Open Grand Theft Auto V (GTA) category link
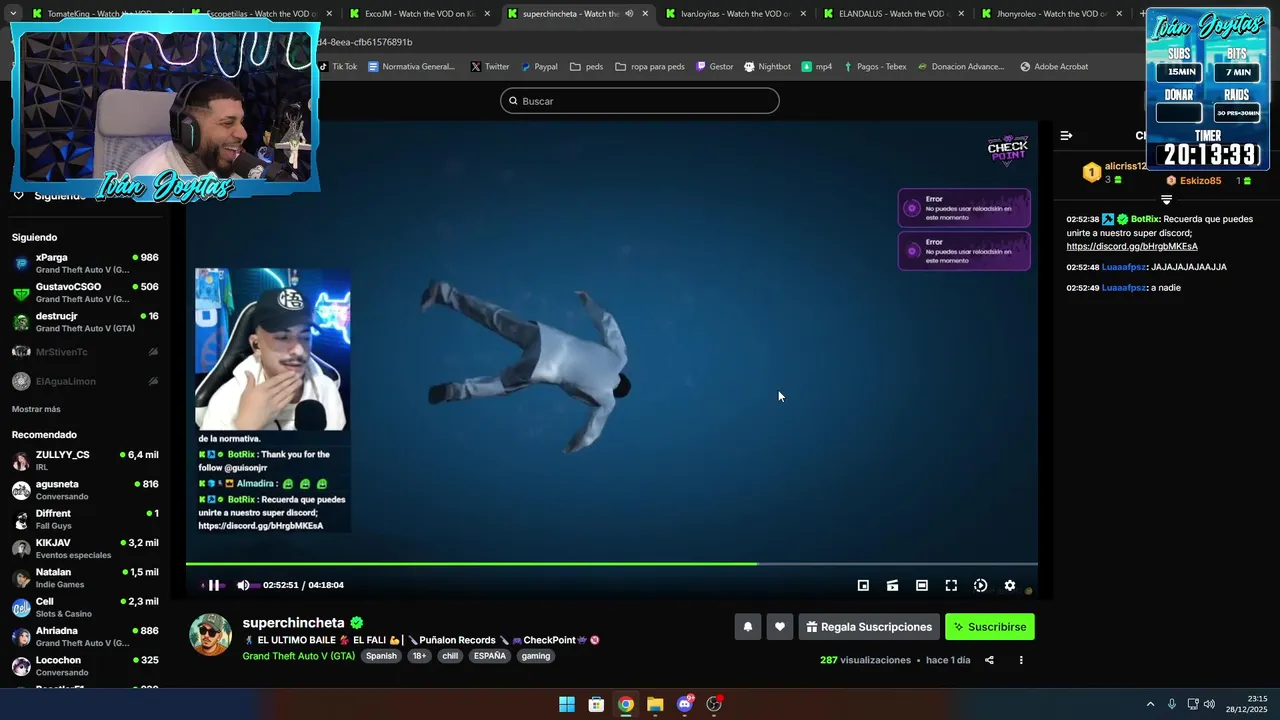This screenshot has width=1280, height=720. [298, 656]
